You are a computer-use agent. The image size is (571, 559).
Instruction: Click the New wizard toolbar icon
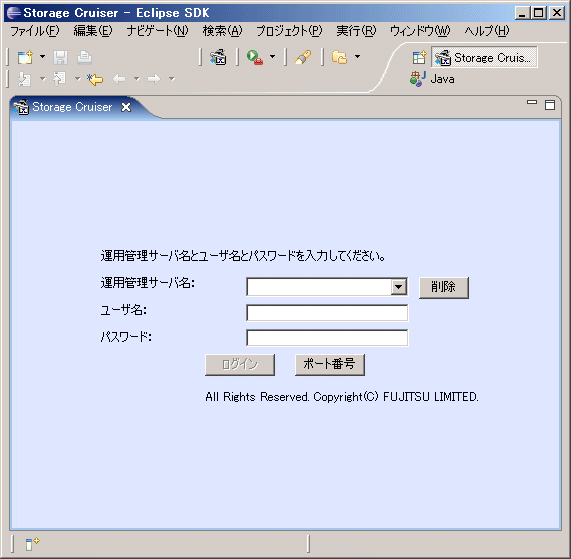click(x=25, y=57)
